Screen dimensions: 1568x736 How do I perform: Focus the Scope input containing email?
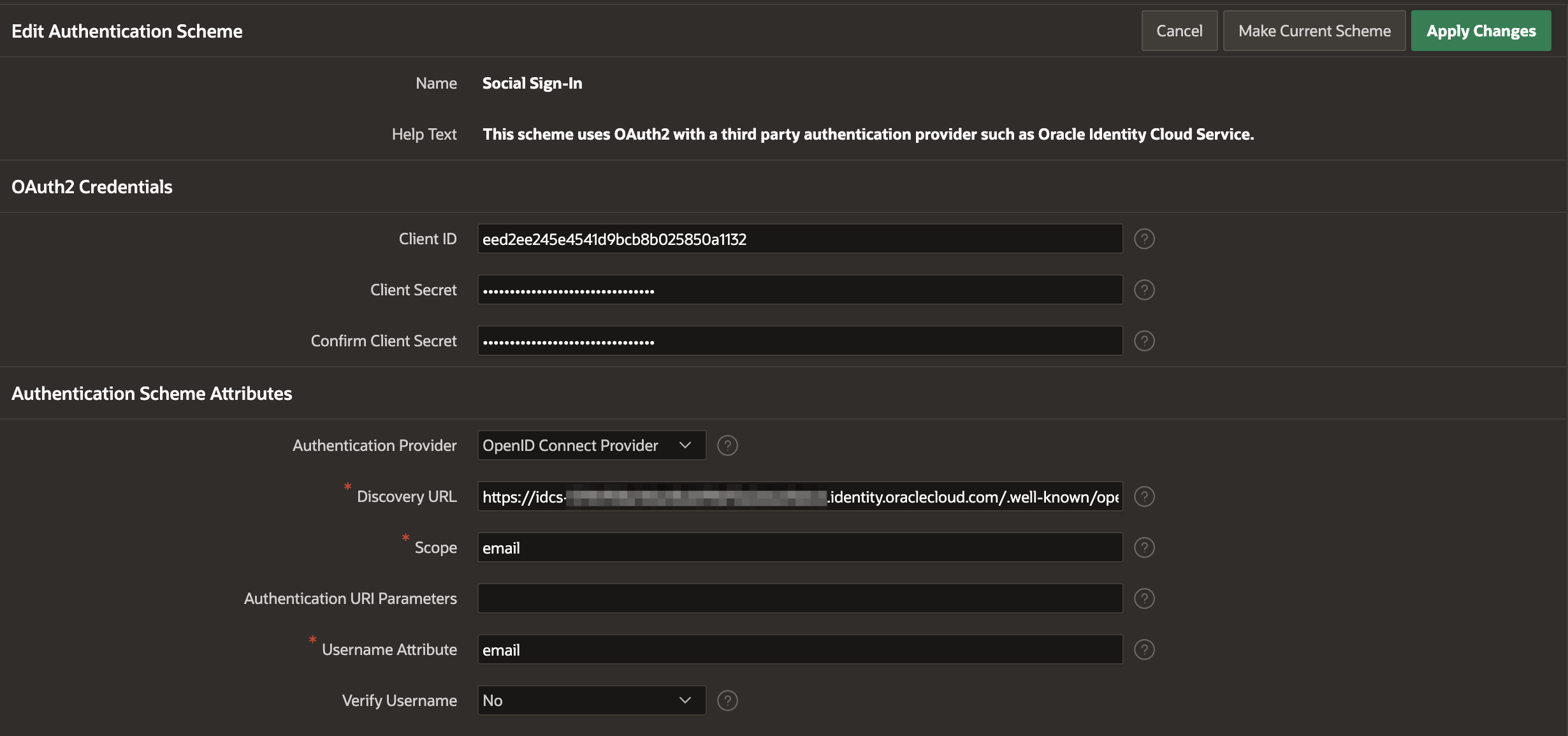click(x=799, y=547)
